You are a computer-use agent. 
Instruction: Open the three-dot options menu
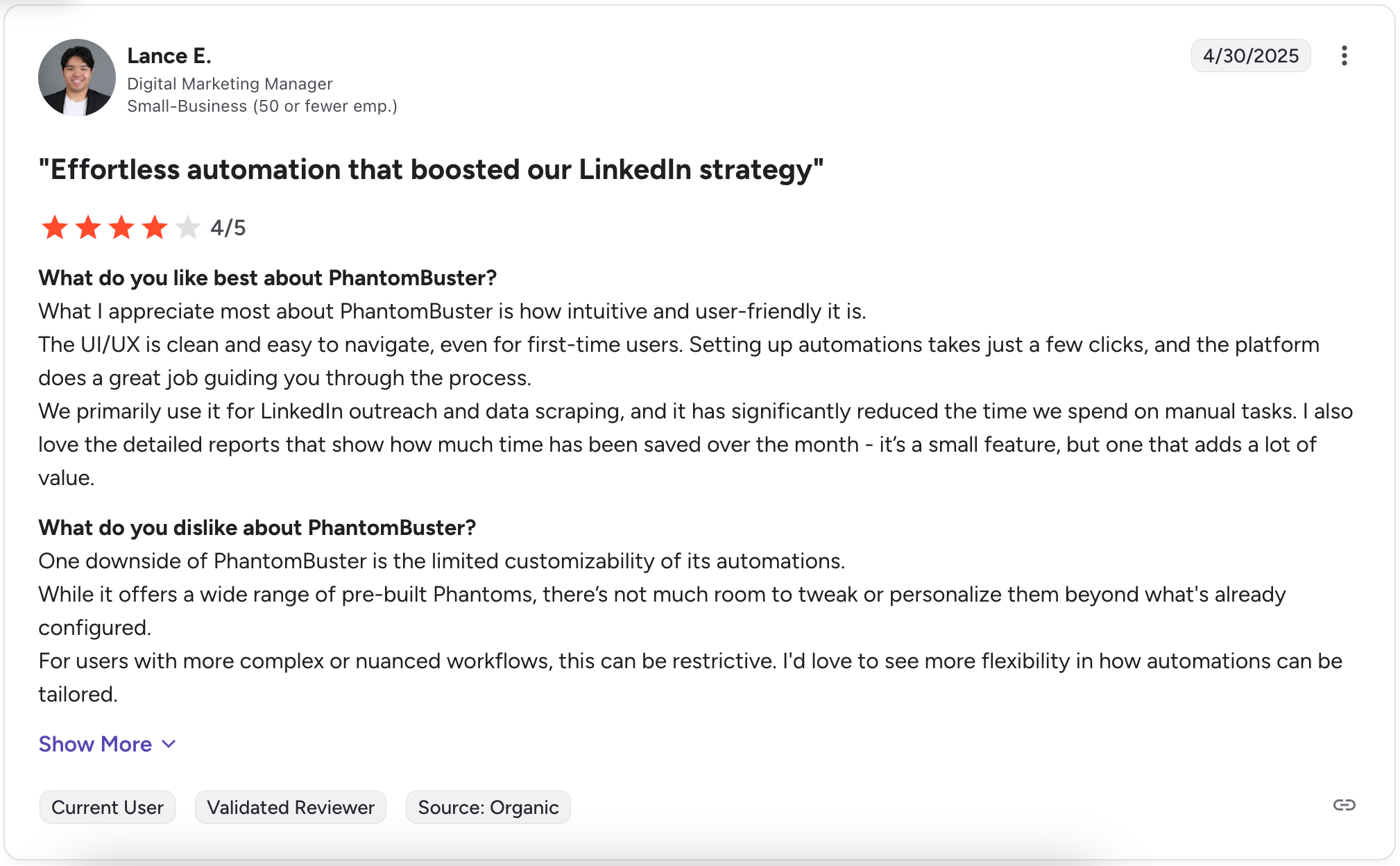click(1344, 56)
